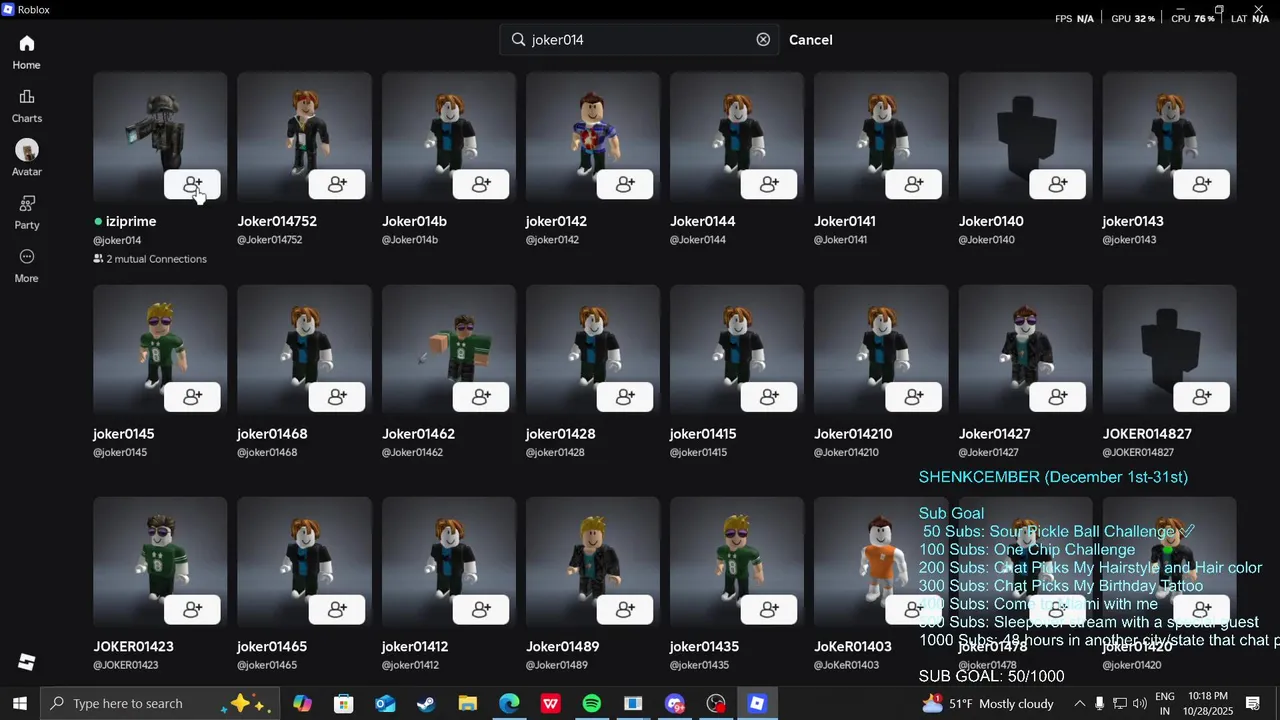Image resolution: width=1280 pixels, height=720 pixels.
Task: Open File Explorer from the taskbar
Action: coord(467,704)
